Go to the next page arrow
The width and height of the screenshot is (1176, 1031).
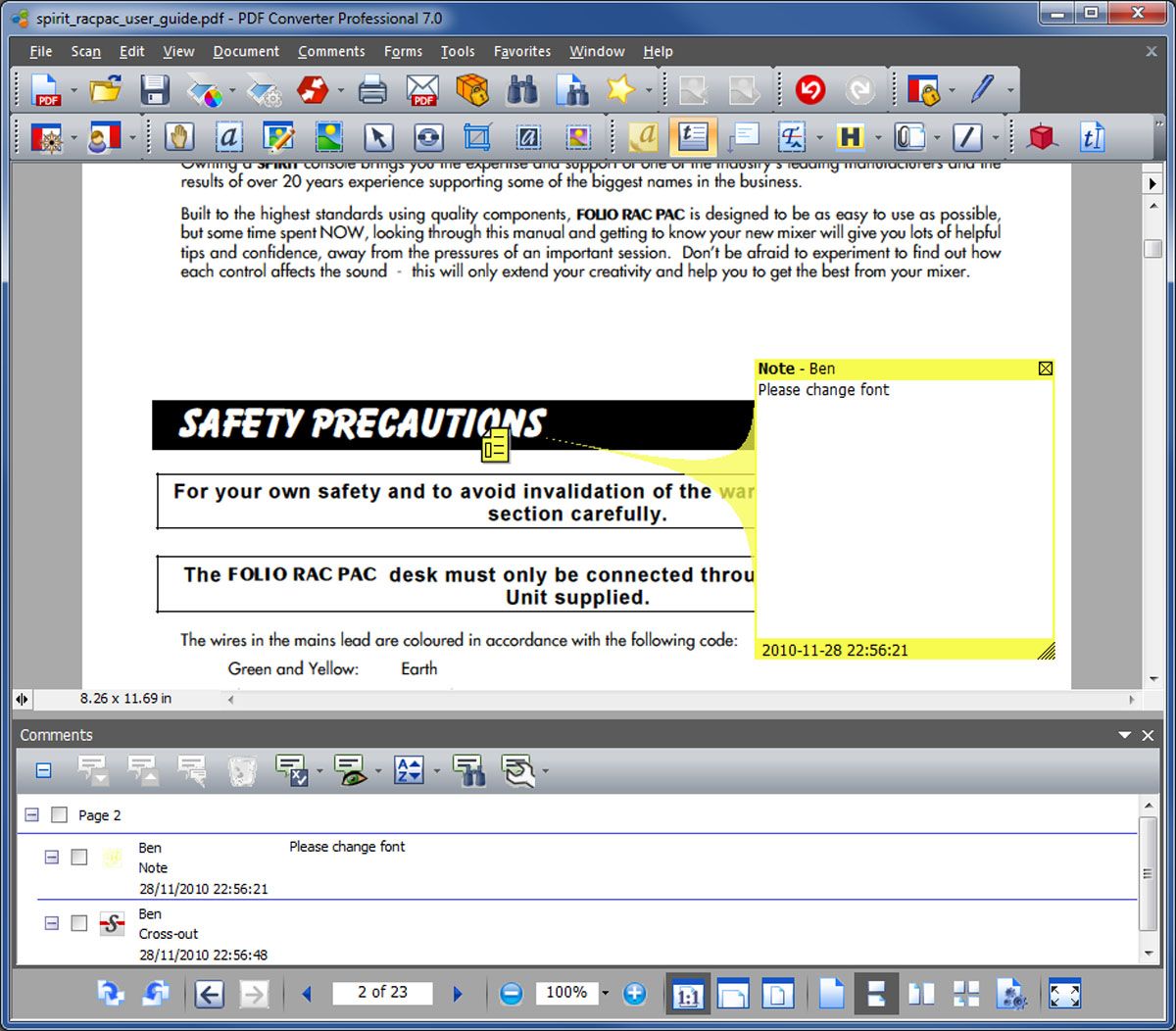coord(458,994)
